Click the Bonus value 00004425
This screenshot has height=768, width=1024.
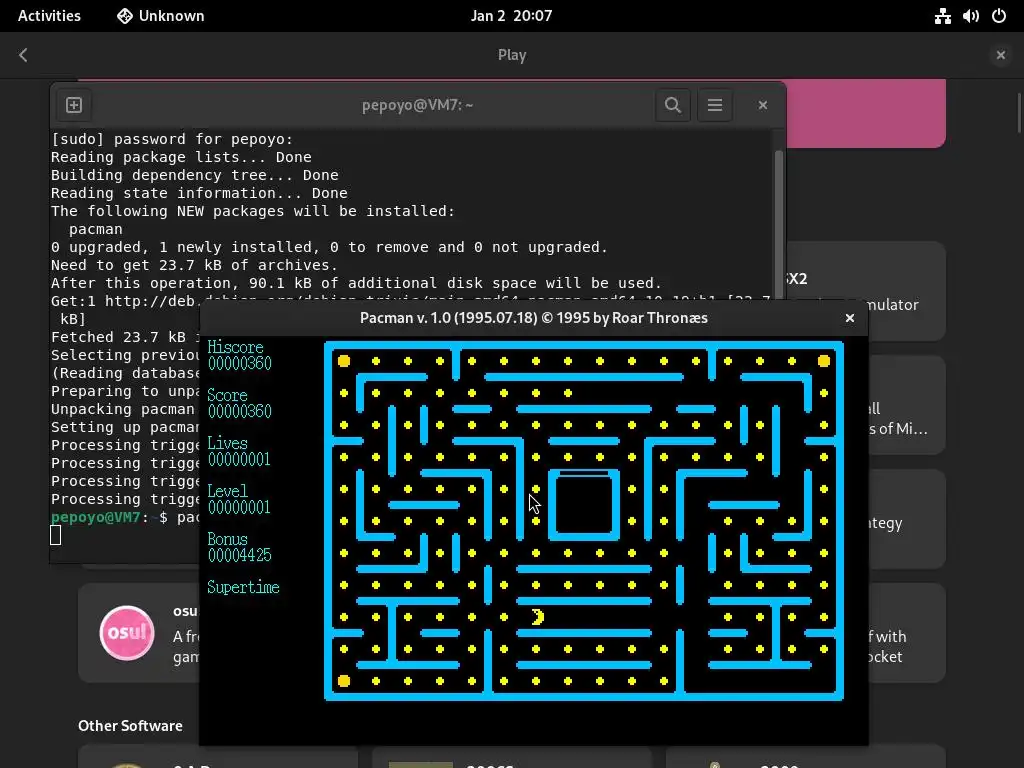239,555
